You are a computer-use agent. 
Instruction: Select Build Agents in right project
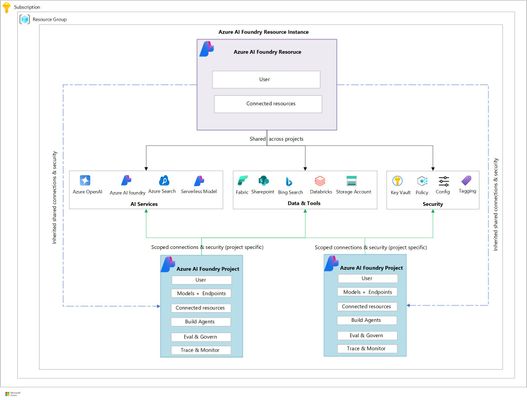tap(367, 320)
